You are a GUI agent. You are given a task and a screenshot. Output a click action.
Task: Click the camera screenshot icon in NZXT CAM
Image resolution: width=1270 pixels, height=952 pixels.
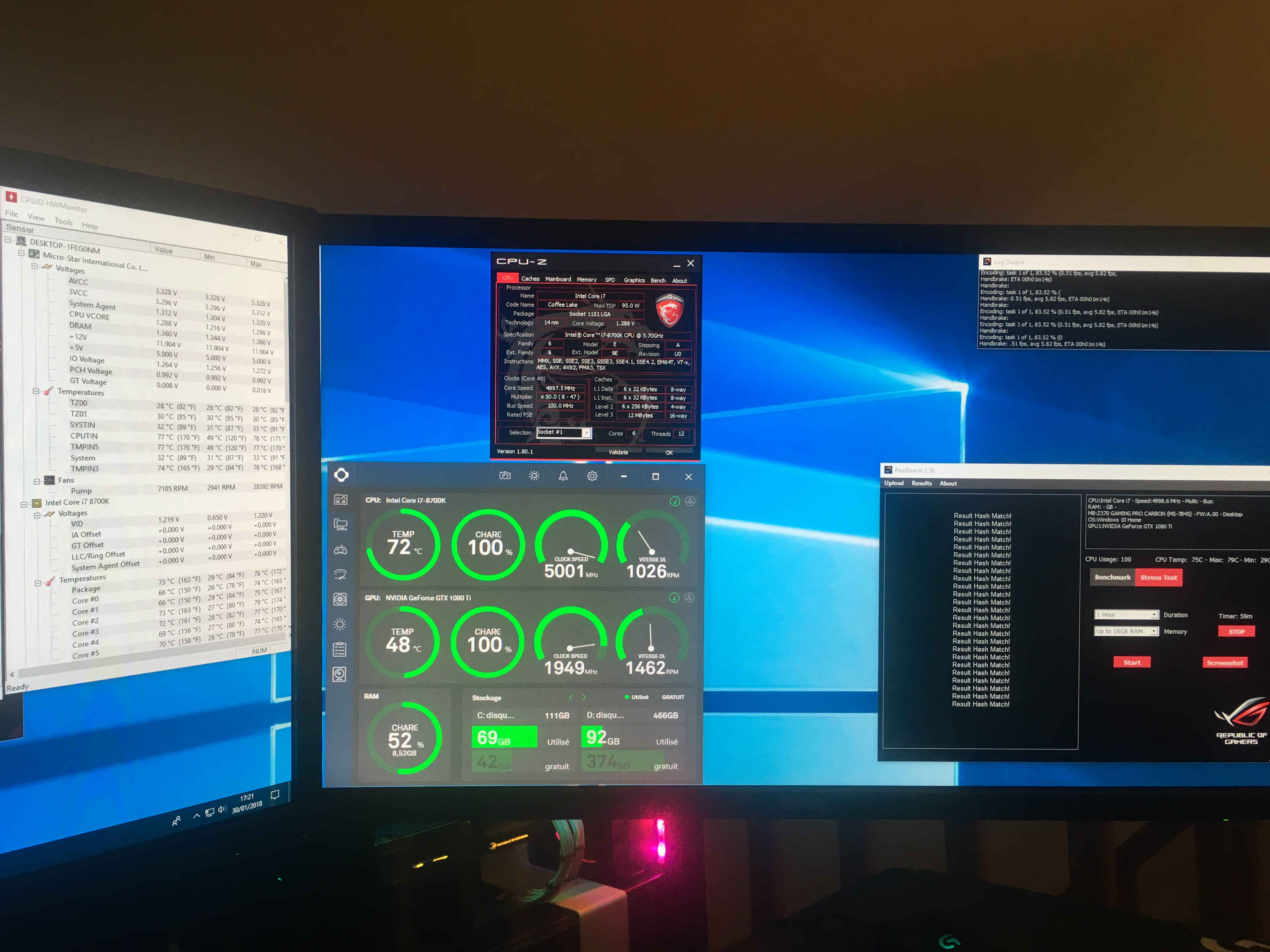pyautogui.click(x=505, y=476)
